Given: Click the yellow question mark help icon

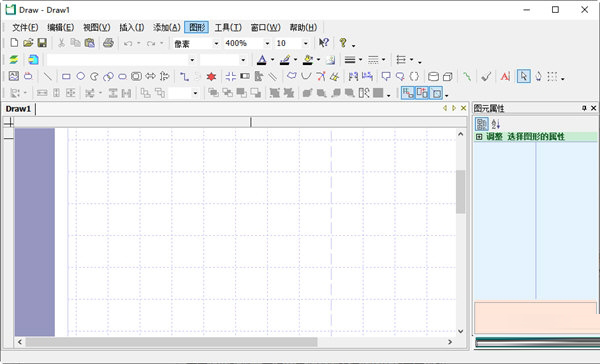Looking at the screenshot, I should click(x=343, y=43).
